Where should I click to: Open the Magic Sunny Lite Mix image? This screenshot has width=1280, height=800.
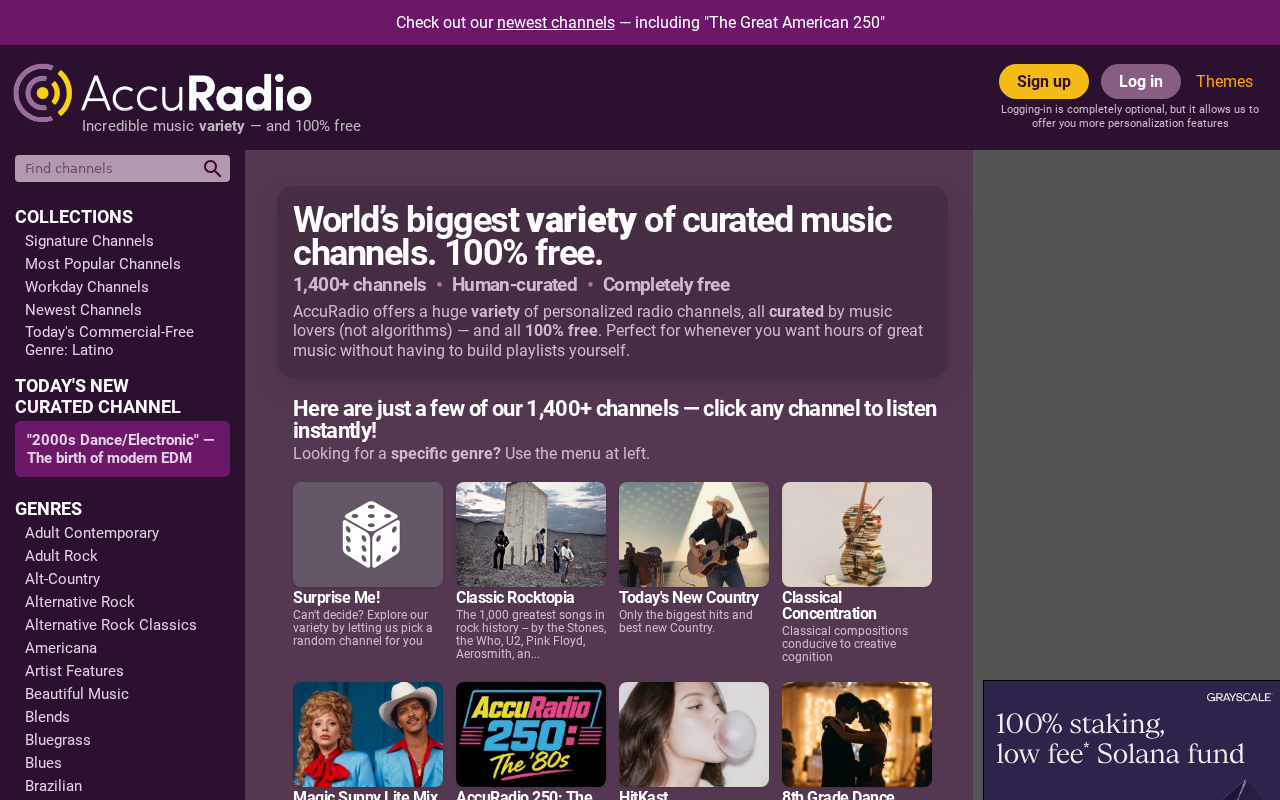coord(368,734)
